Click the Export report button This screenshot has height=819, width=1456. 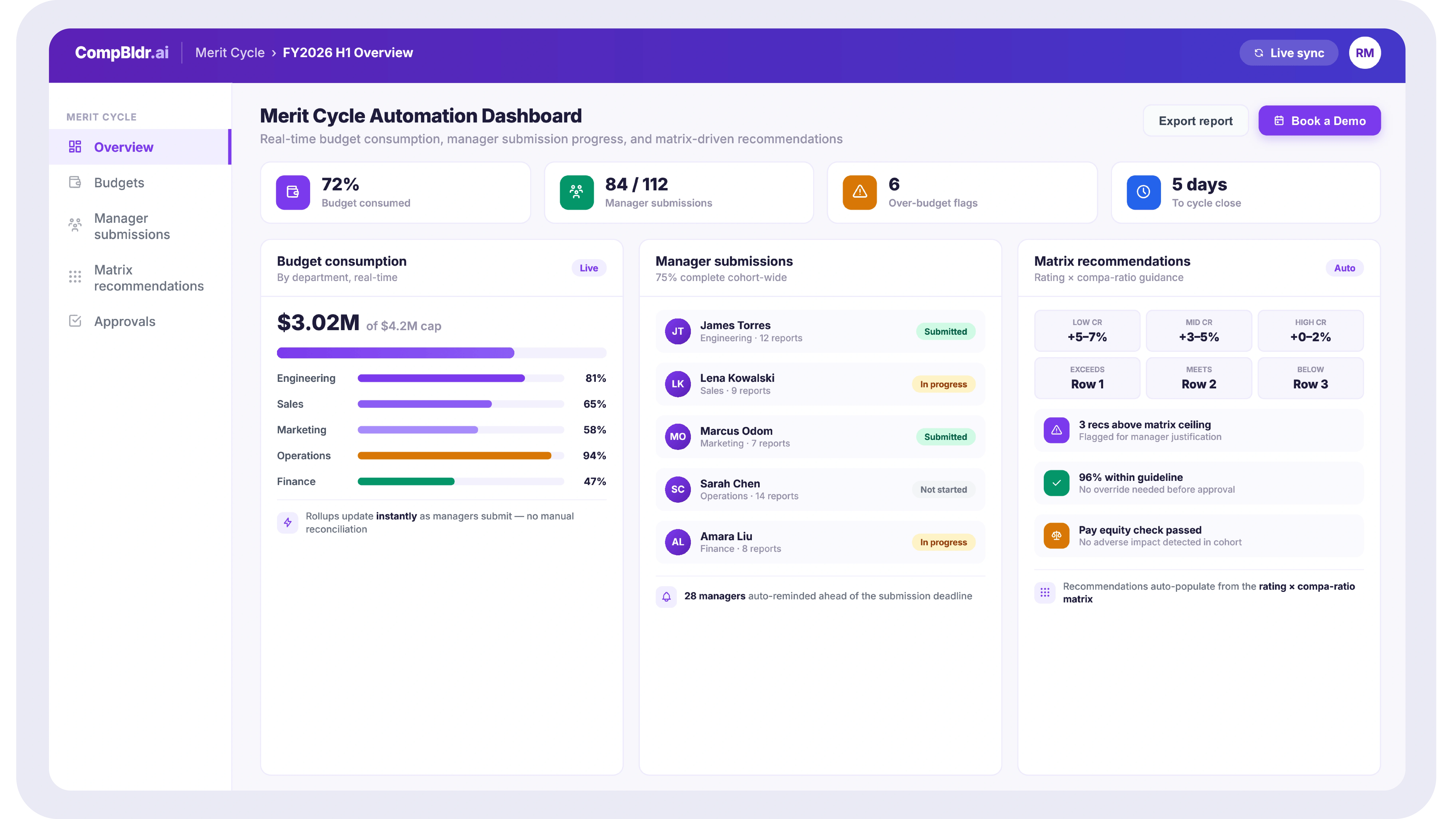coord(1195,120)
